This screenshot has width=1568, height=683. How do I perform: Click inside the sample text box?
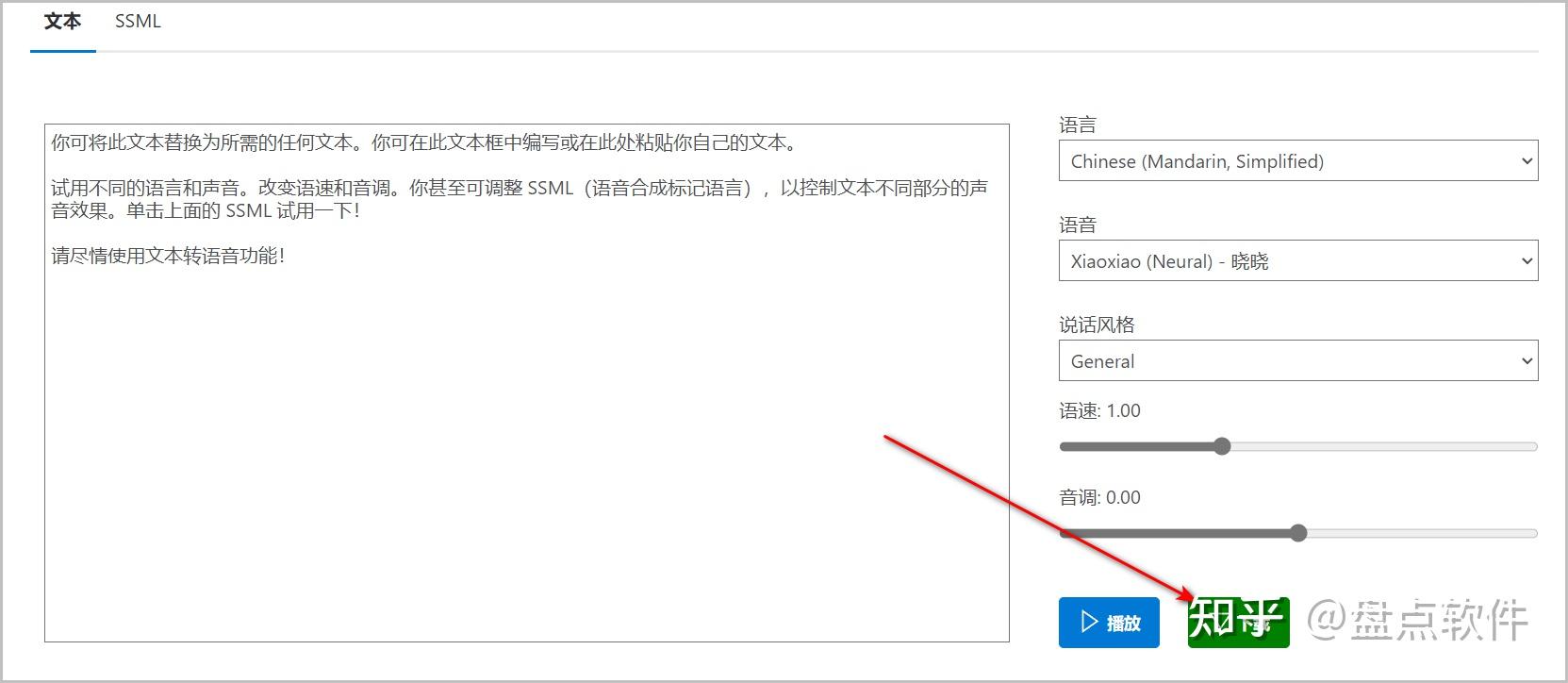tap(526, 383)
